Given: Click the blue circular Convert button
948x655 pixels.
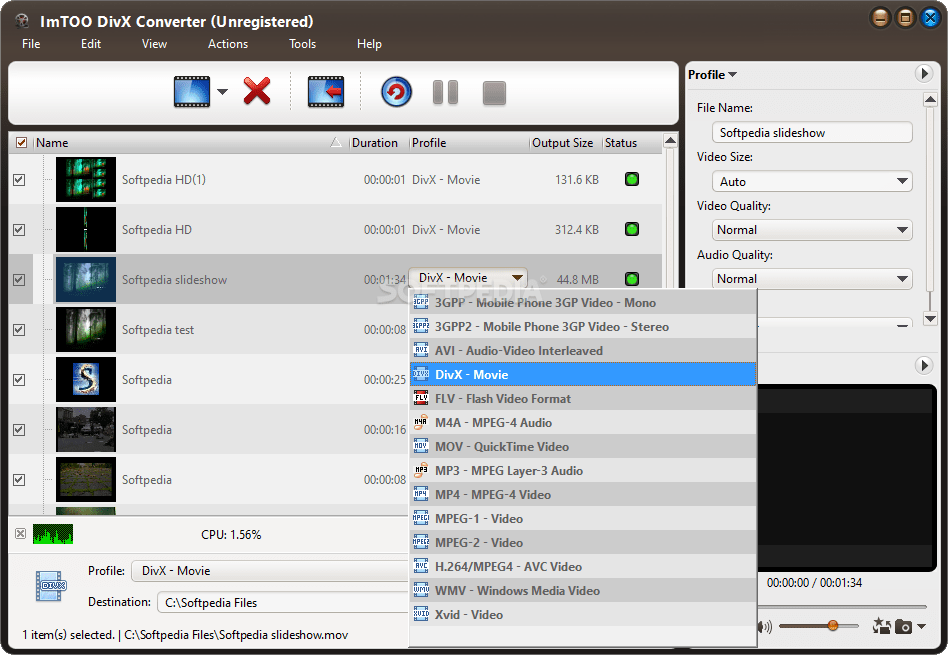Looking at the screenshot, I should point(397,92).
